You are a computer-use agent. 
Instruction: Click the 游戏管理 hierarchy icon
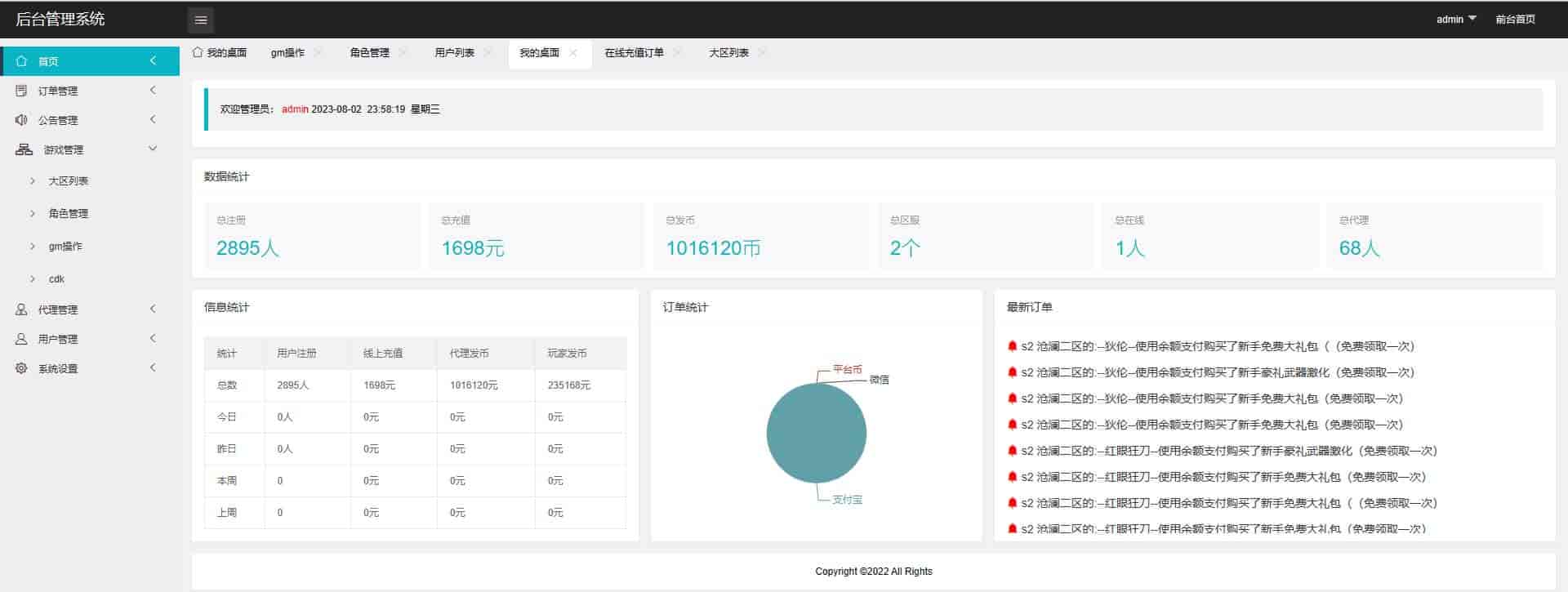24,149
